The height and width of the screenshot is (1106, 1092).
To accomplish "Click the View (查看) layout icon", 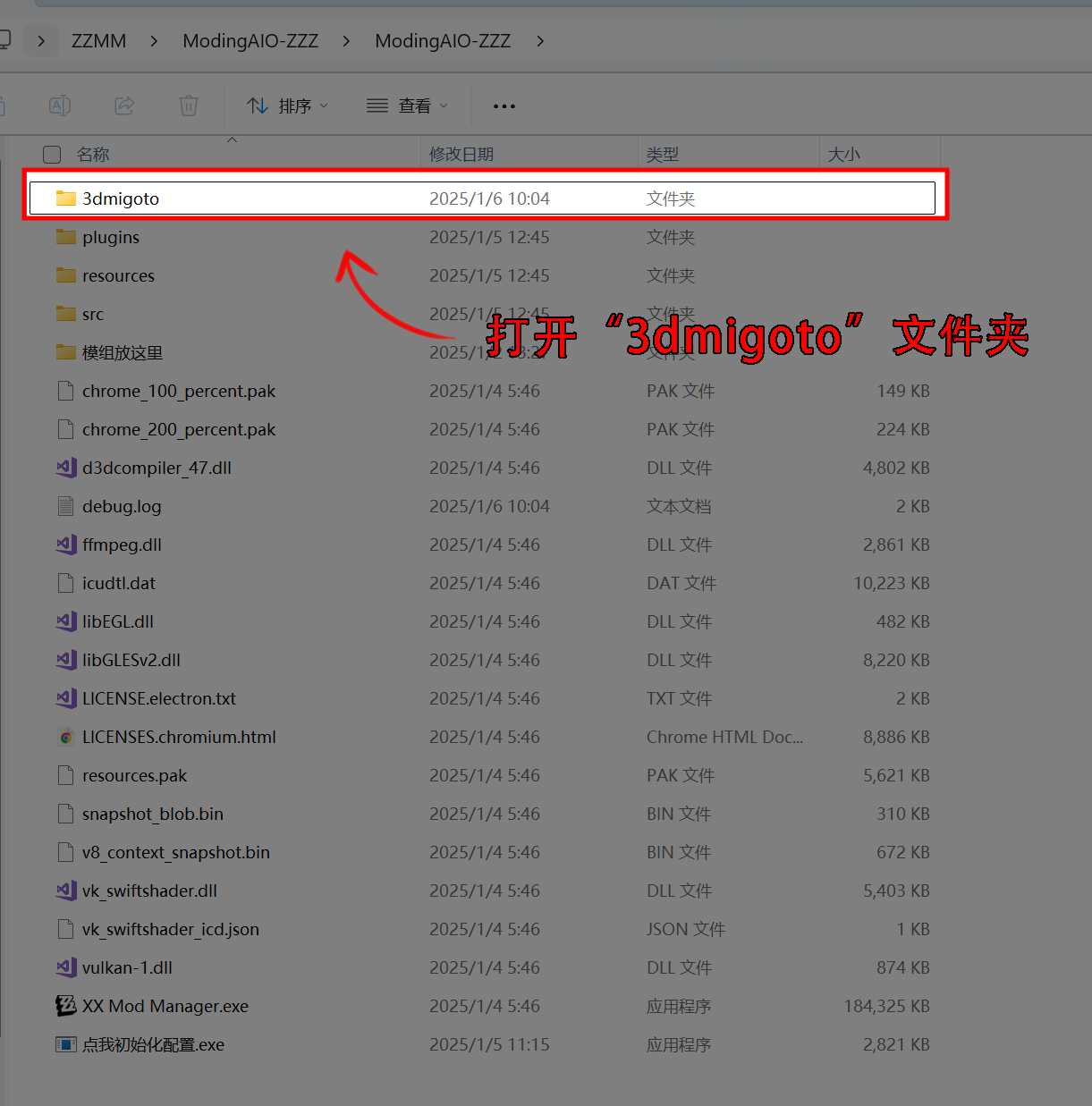I will click(x=376, y=105).
